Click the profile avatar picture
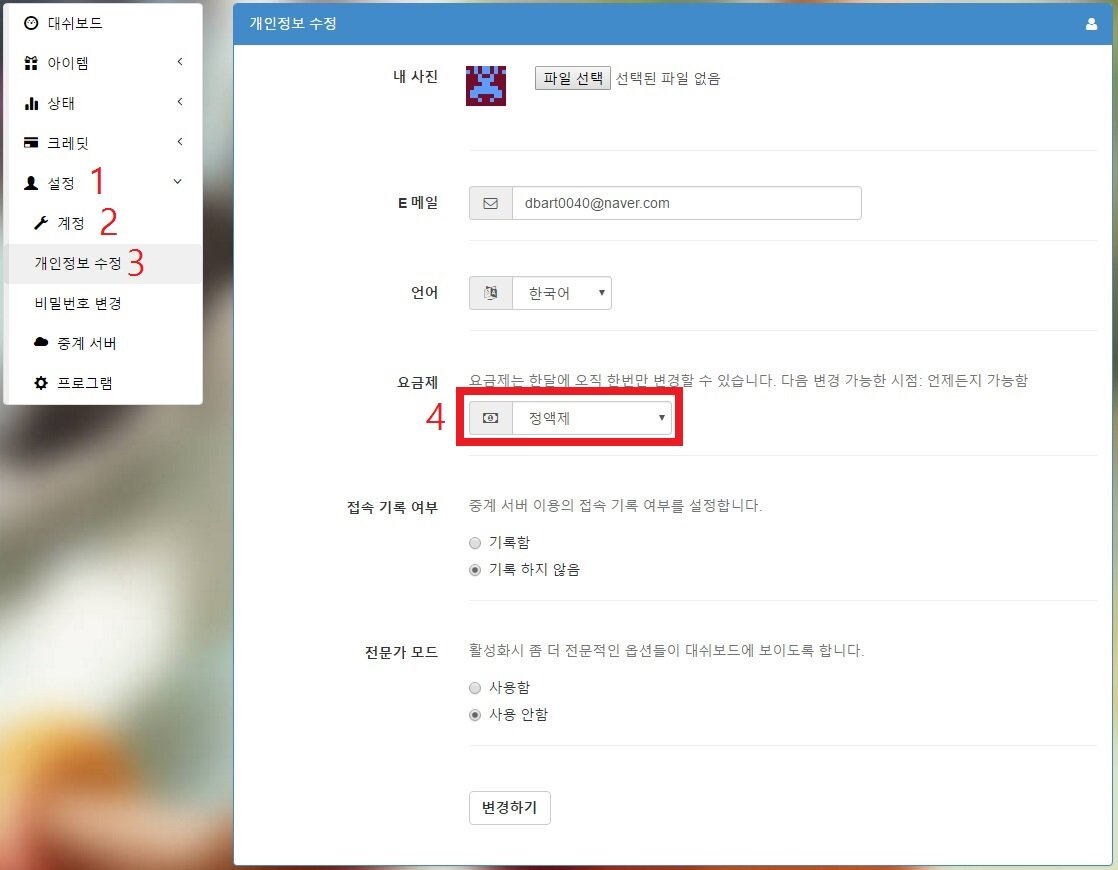1118x870 pixels. pos(486,86)
